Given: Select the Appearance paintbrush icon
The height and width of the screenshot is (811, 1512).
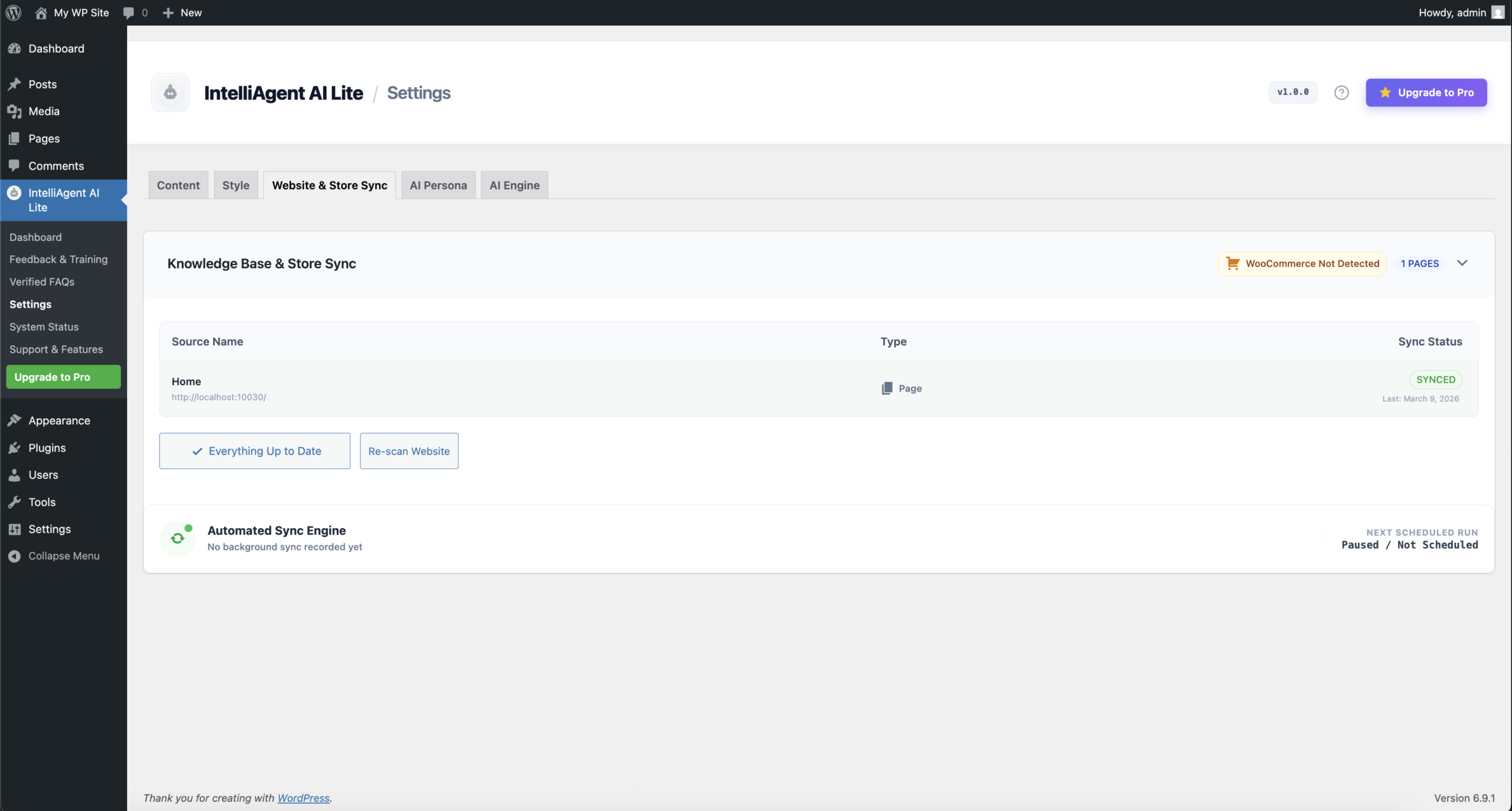Looking at the screenshot, I should point(15,420).
